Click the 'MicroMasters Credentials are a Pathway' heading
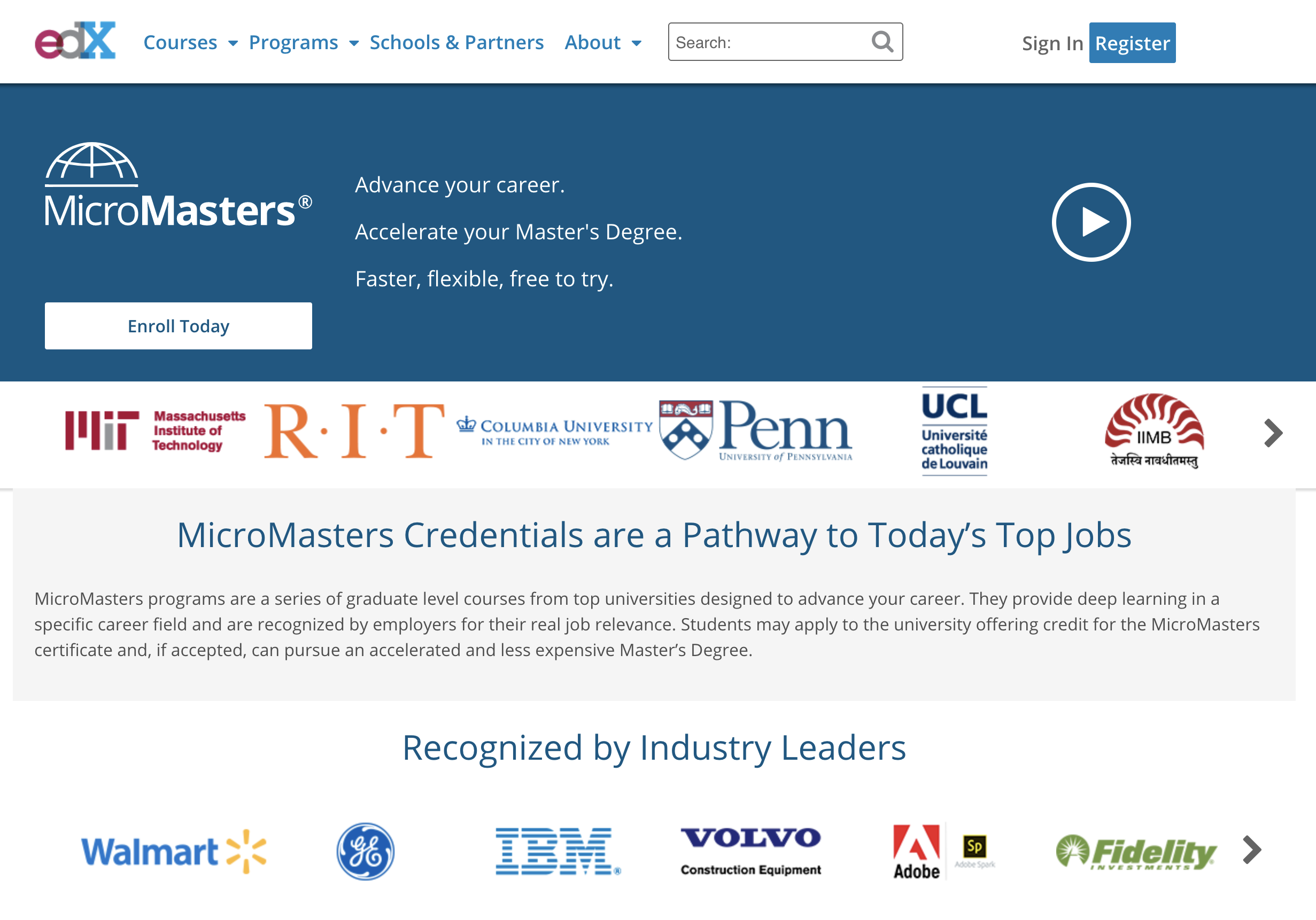Image resolution: width=1316 pixels, height=920 pixels. [x=654, y=535]
